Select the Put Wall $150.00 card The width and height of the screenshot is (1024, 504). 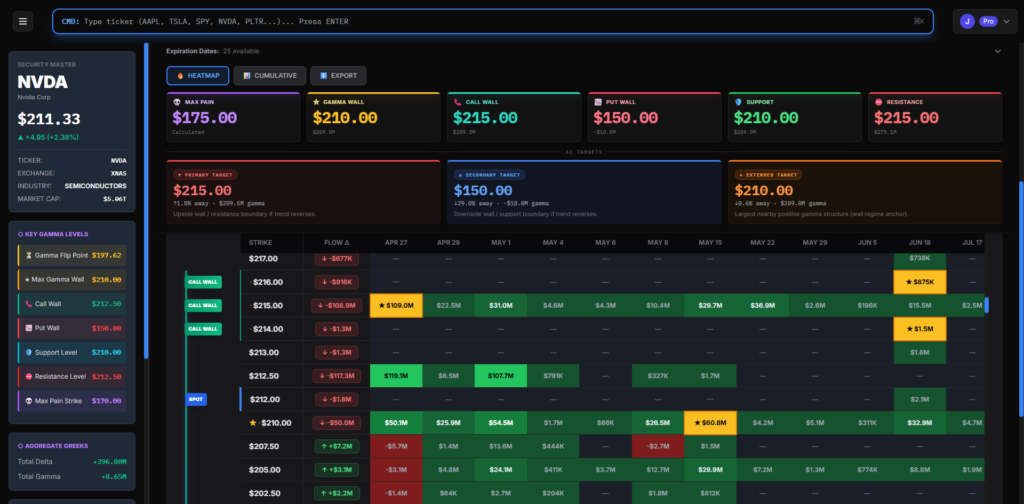(x=654, y=117)
